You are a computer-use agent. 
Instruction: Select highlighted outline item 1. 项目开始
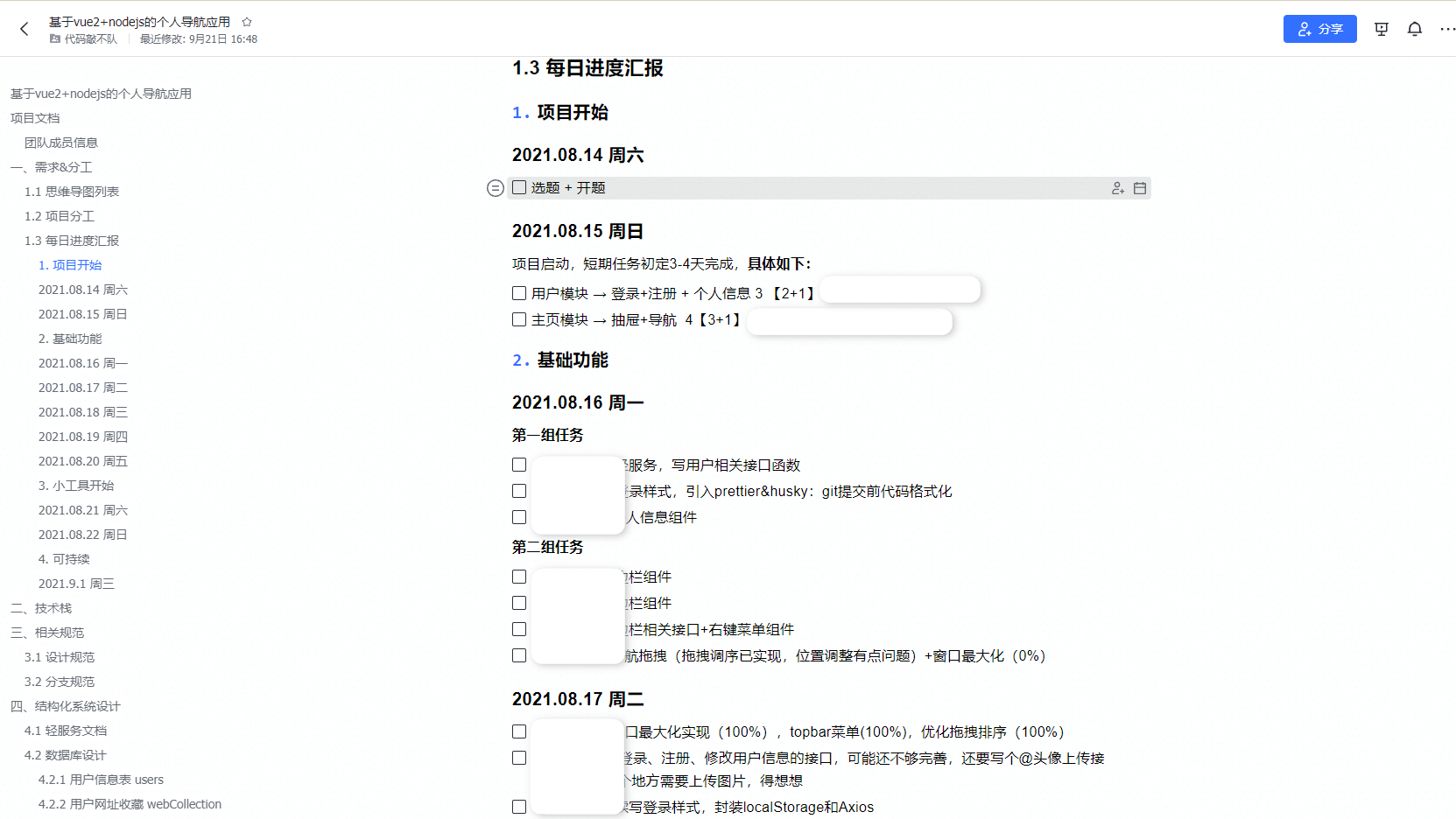[70, 265]
